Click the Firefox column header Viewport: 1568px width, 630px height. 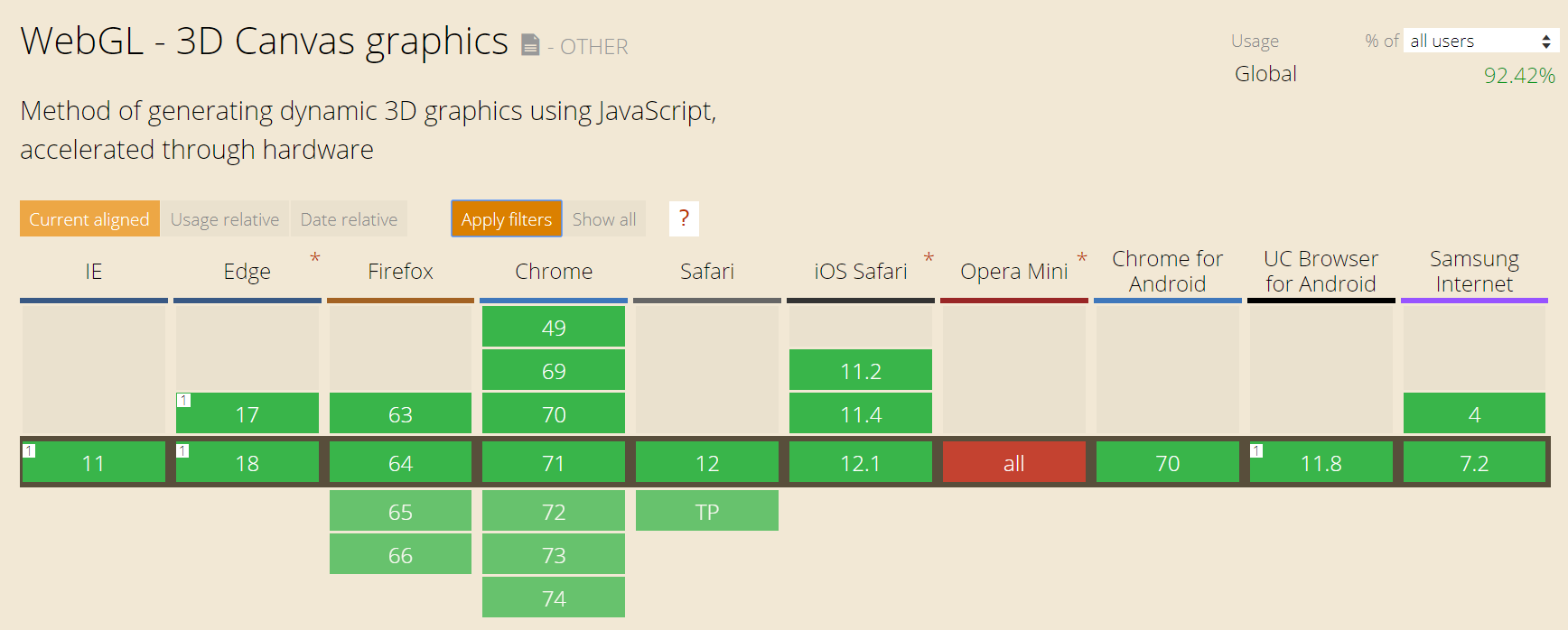coord(400,272)
